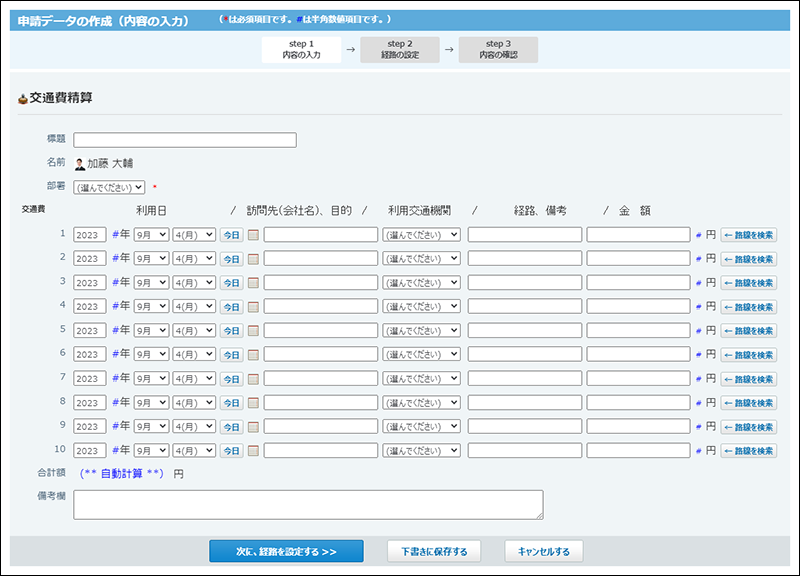
Task: Focus the 訪問先 field in row 8
Action: pyautogui.click(x=321, y=403)
